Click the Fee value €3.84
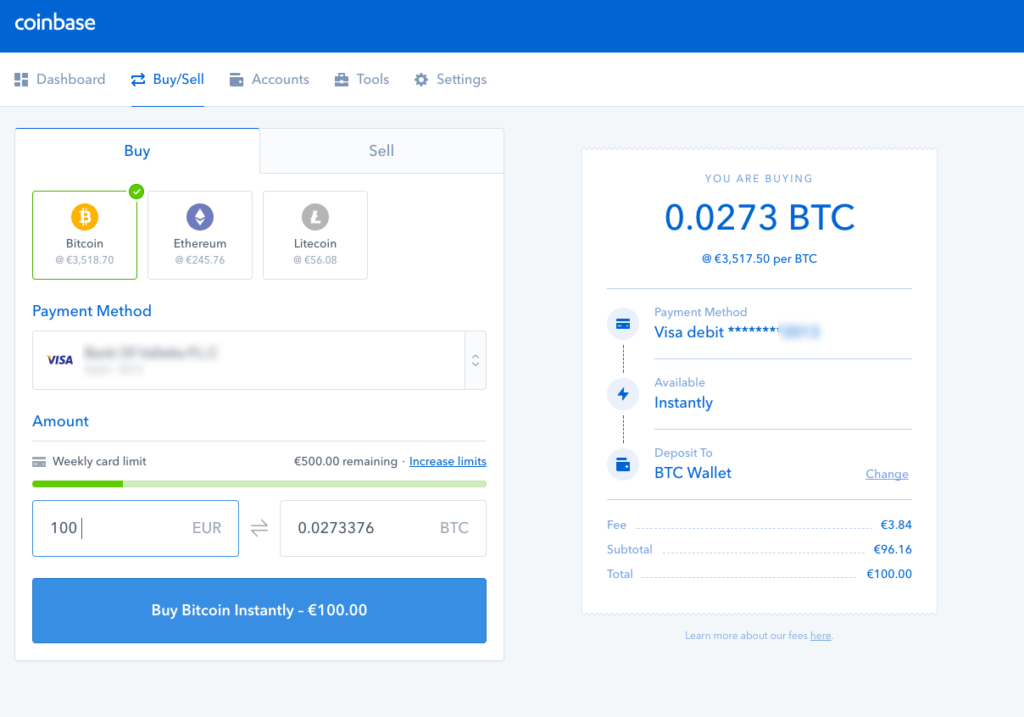The width and height of the screenshot is (1024, 717). [x=896, y=525]
